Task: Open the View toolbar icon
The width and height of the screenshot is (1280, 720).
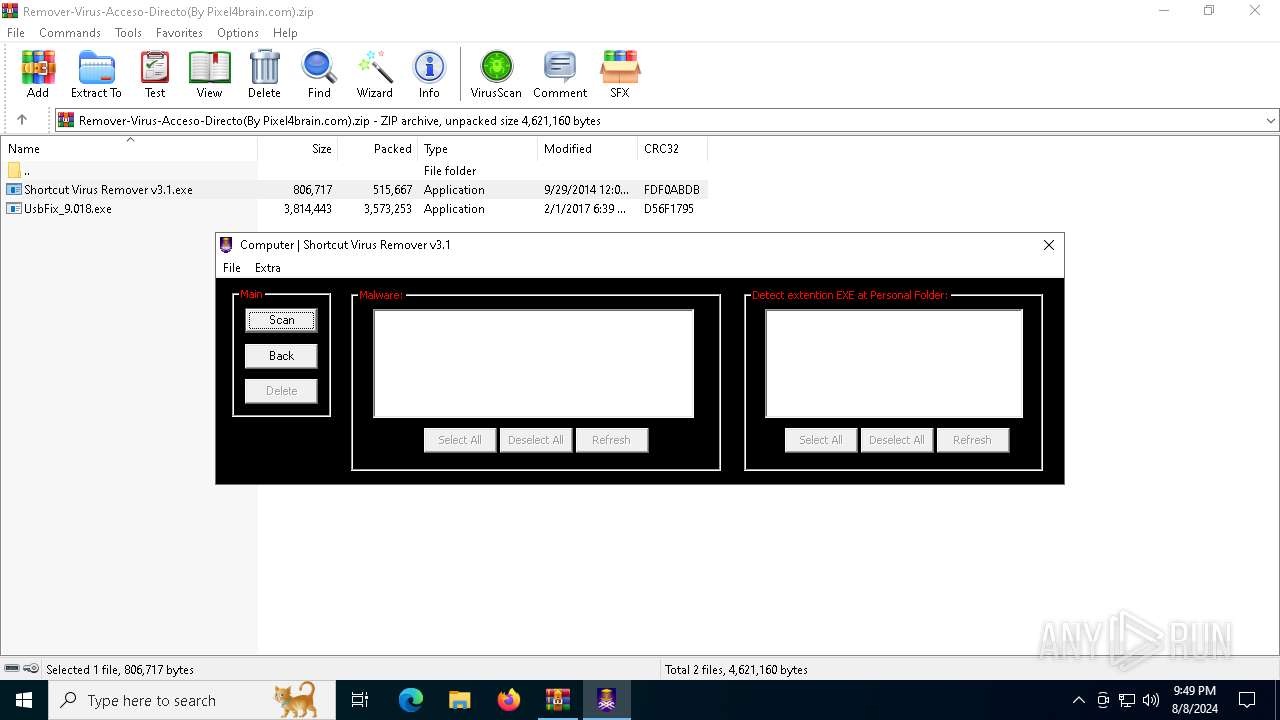Action: pos(209,74)
